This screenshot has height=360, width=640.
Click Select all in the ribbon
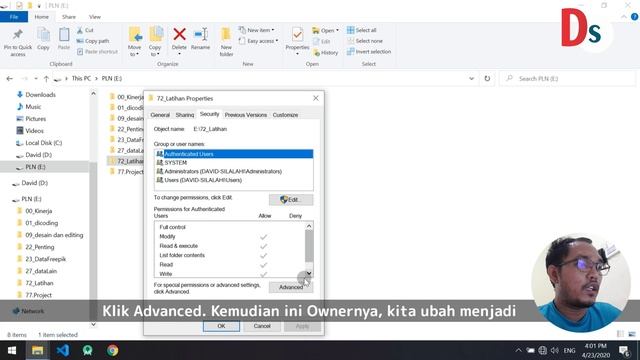coord(362,30)
